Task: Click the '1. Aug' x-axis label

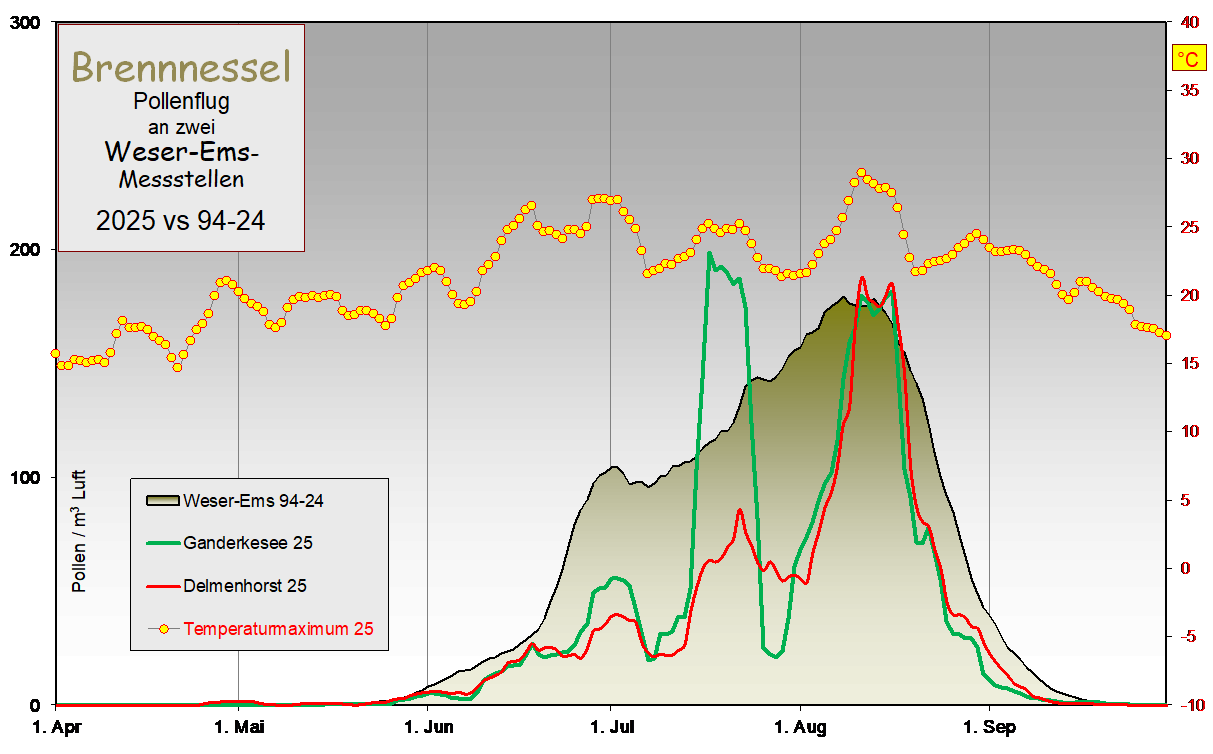Action: click(x=800, y=727)
